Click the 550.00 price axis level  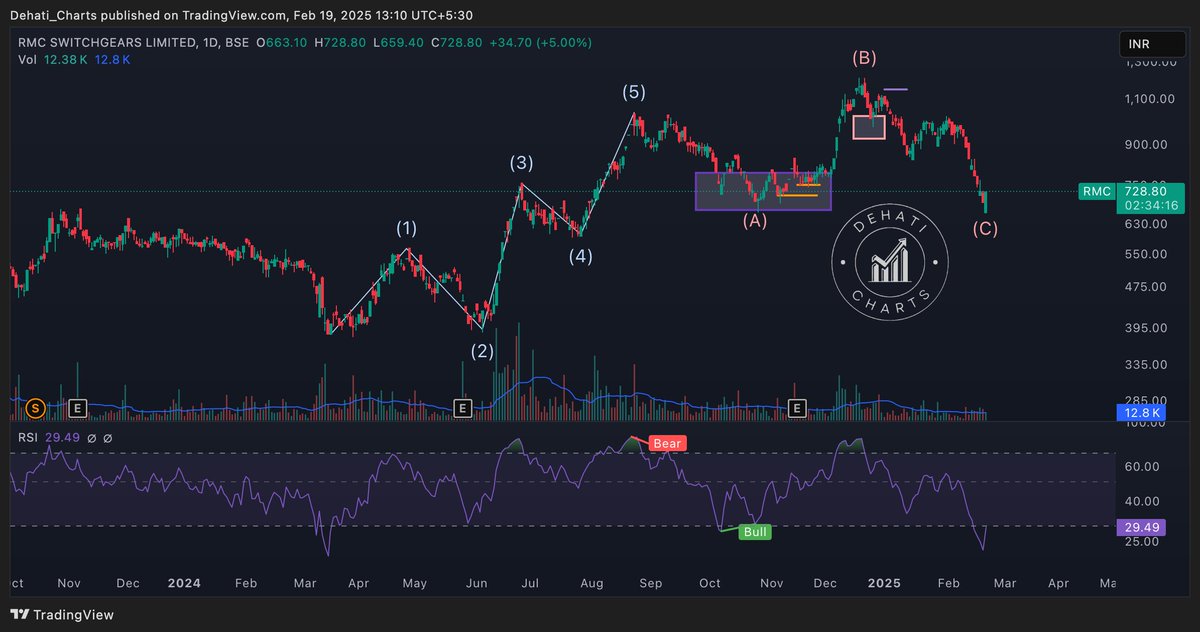(1145, 255)
